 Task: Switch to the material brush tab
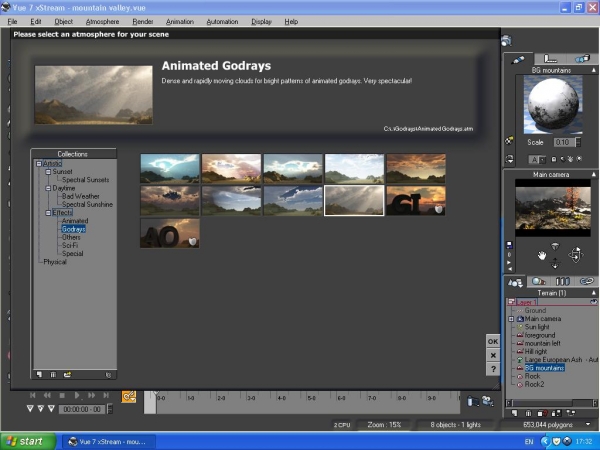click(518, 59)
